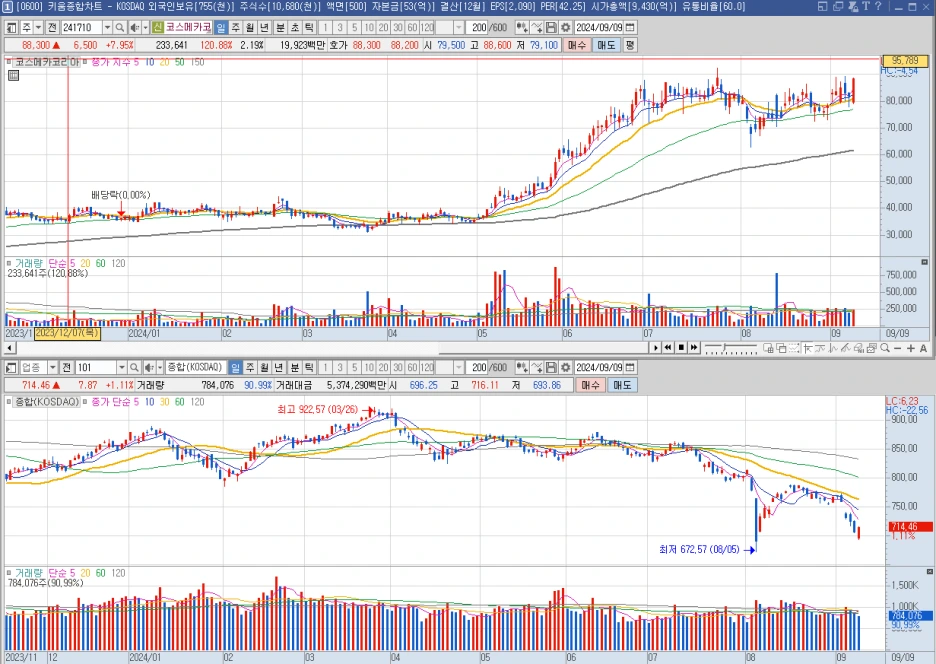
Task: Select the daily 일 period in top chart
Action: click(x=221, y=27)
